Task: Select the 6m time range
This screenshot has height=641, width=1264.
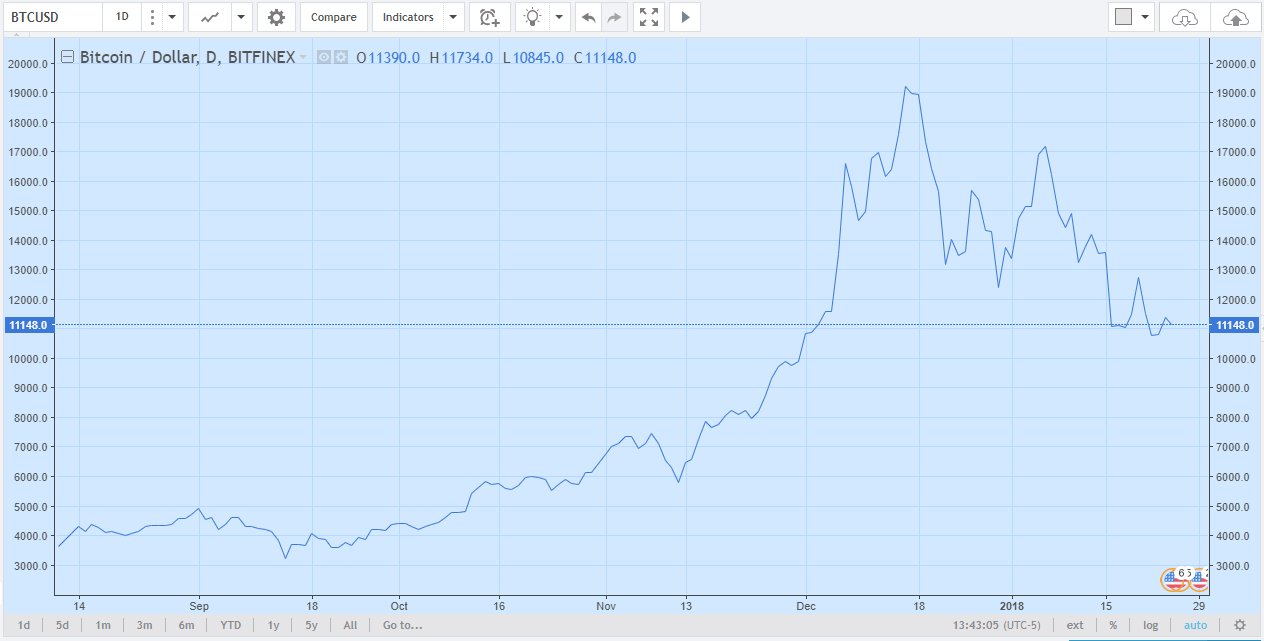Action: [186, 625]
